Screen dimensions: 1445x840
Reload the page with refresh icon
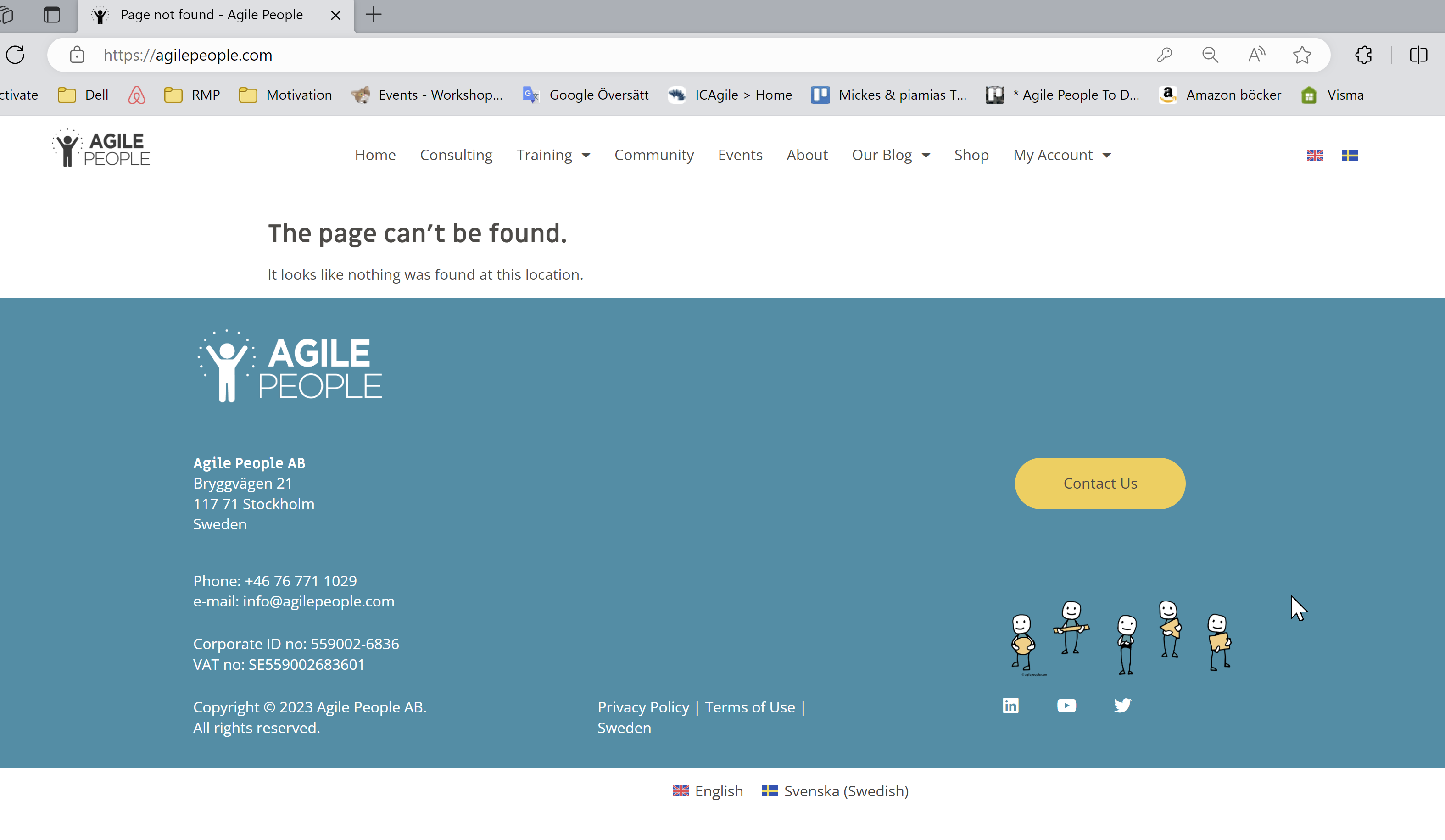(x=16, y=55)
